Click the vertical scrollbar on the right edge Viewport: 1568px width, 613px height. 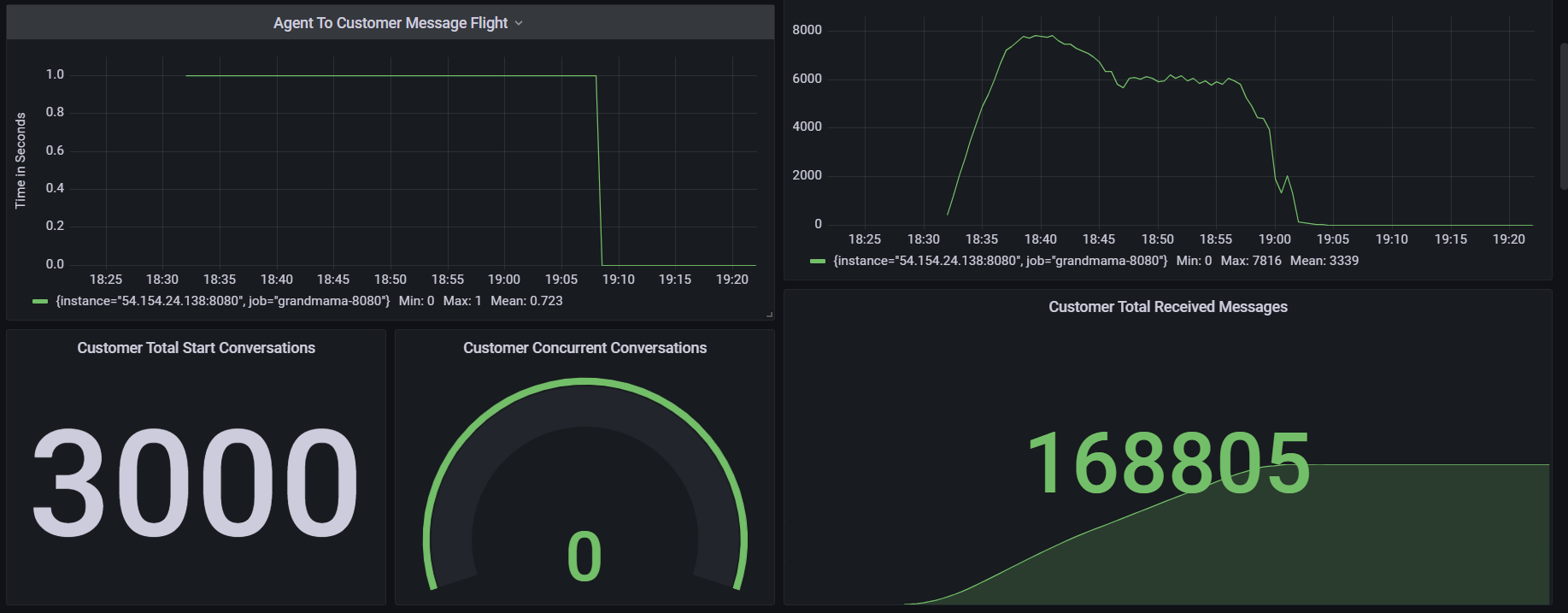tap(1563, 115)
